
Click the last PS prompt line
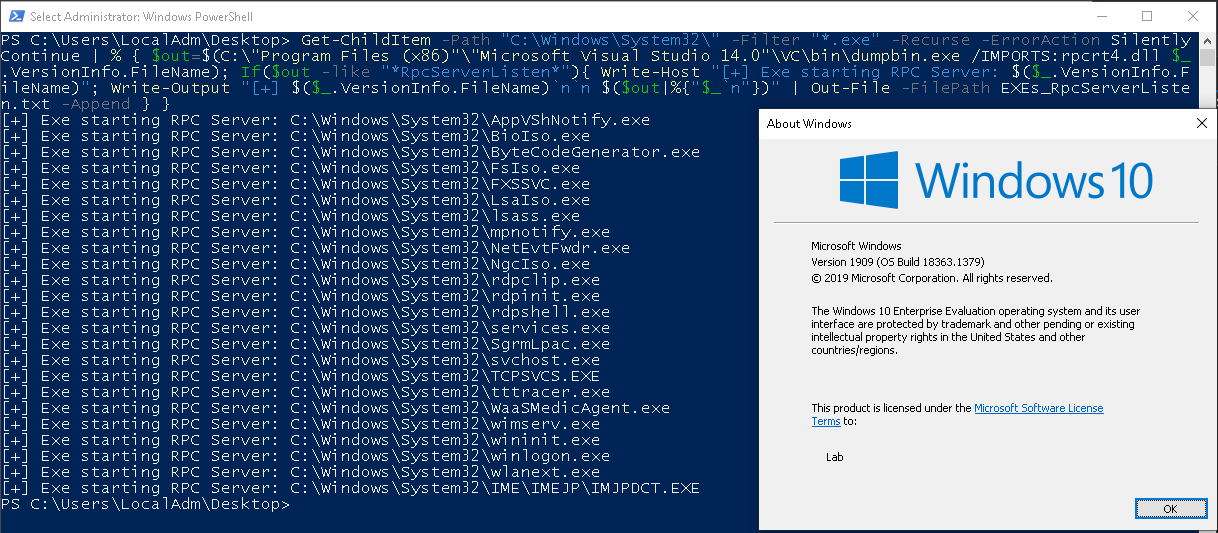[146, 504]
